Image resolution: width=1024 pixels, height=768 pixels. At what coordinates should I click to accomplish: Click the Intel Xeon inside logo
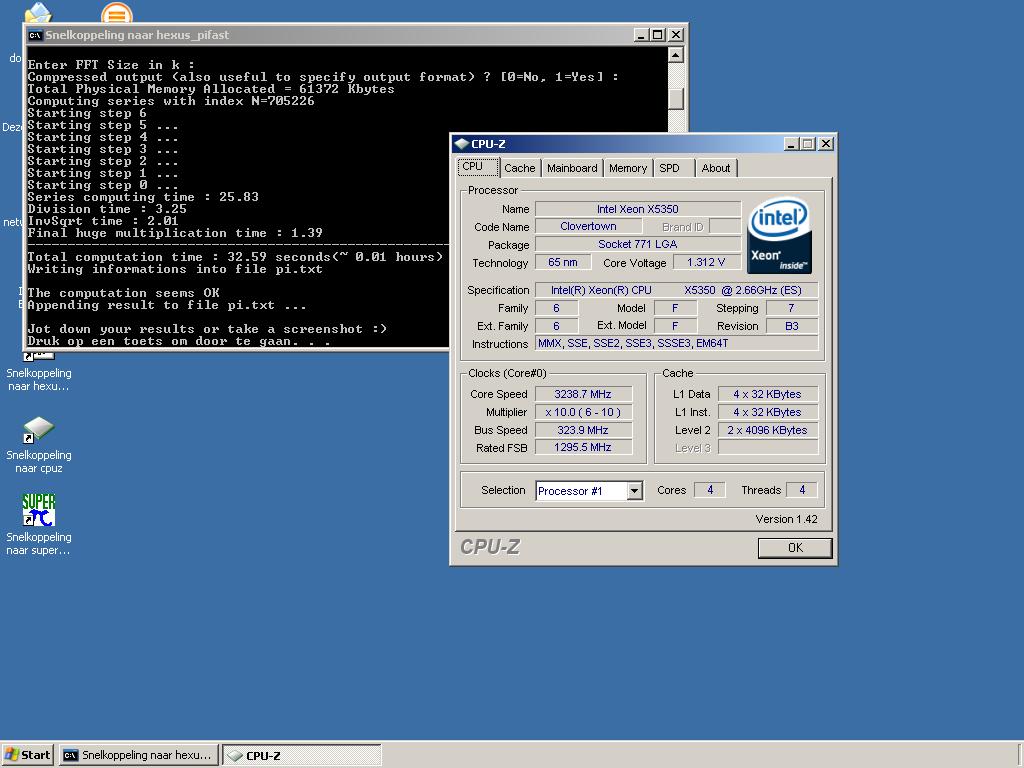779,234
